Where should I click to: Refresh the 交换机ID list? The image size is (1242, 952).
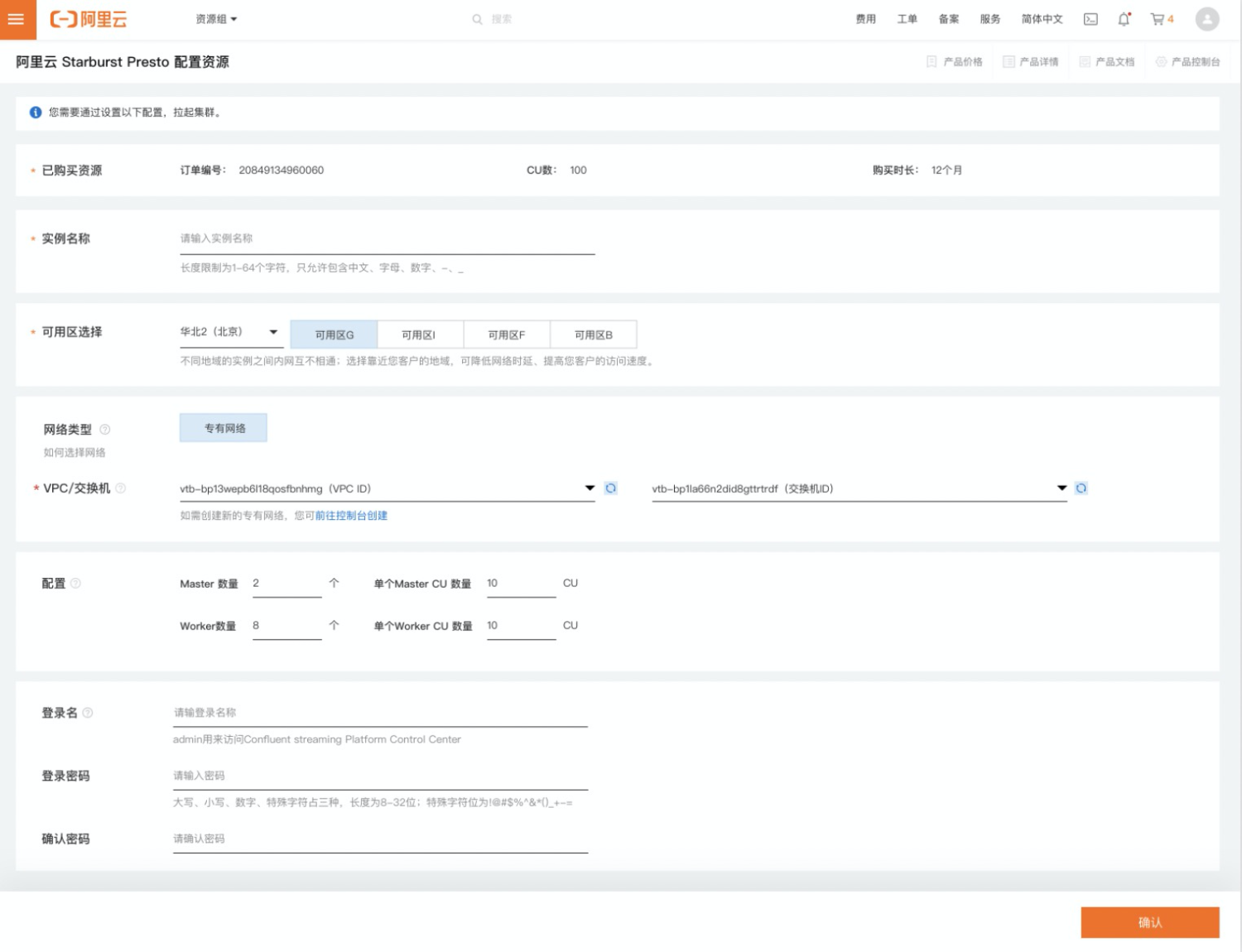pyautogui.click(x=1081, y=488)
